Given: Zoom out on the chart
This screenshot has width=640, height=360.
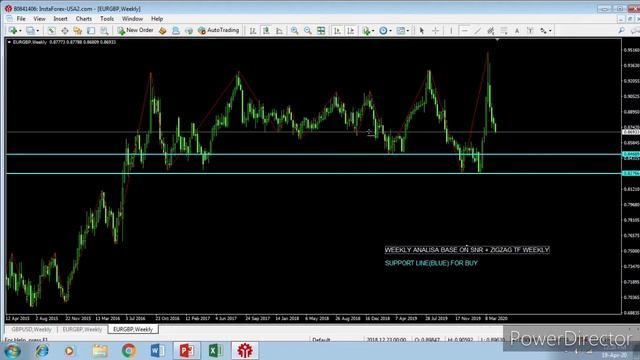Looking at the screenshot, I should 308,31.
